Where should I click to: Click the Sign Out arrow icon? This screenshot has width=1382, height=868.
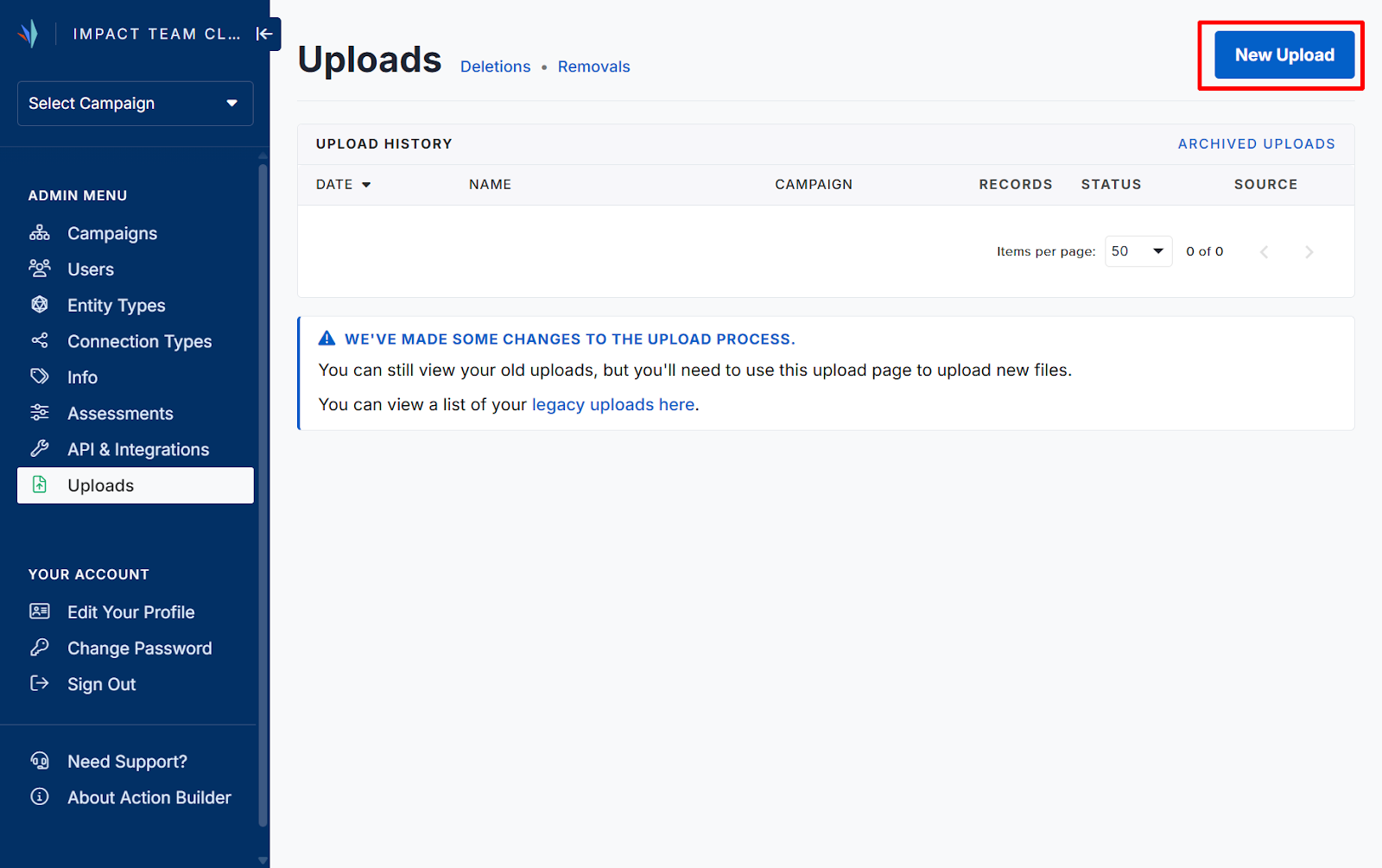(x=40, y=683)
